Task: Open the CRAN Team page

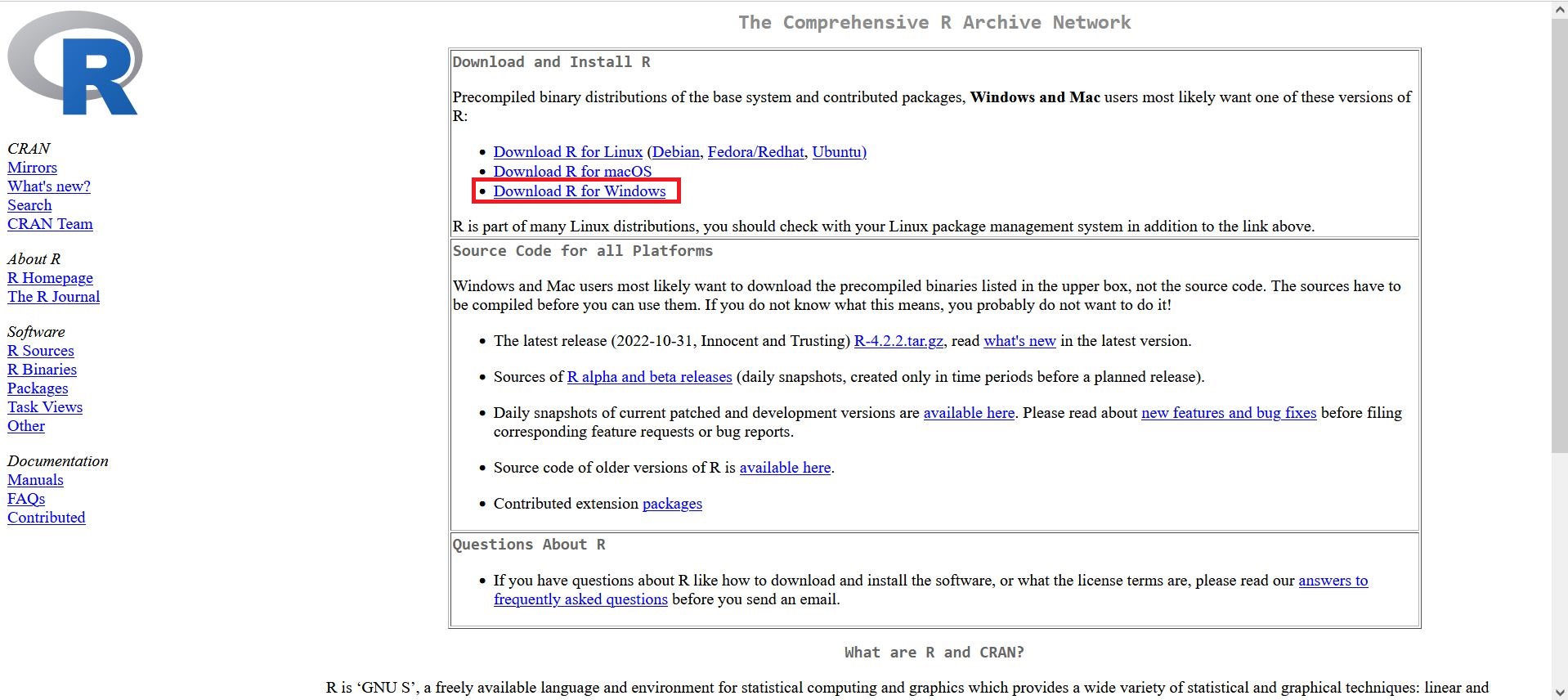Action: click(50, 224)
